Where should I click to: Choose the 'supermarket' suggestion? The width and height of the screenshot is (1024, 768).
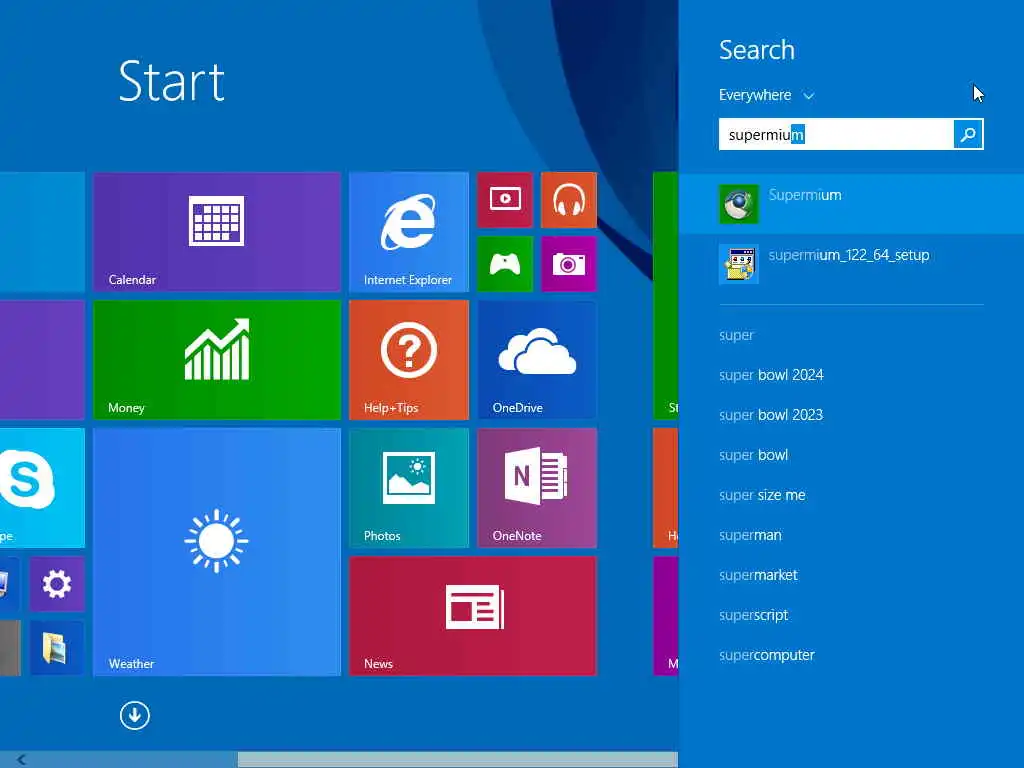(x=758, y=575)
